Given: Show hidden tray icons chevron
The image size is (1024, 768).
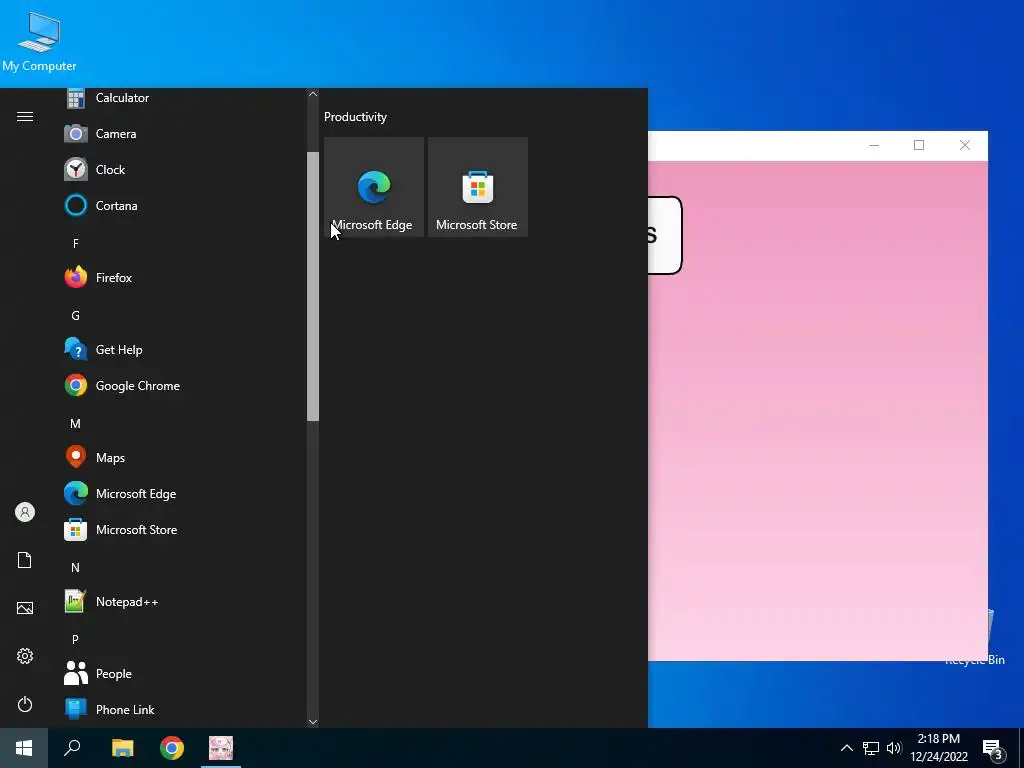Looking at the screenshot, I should 846,748.
